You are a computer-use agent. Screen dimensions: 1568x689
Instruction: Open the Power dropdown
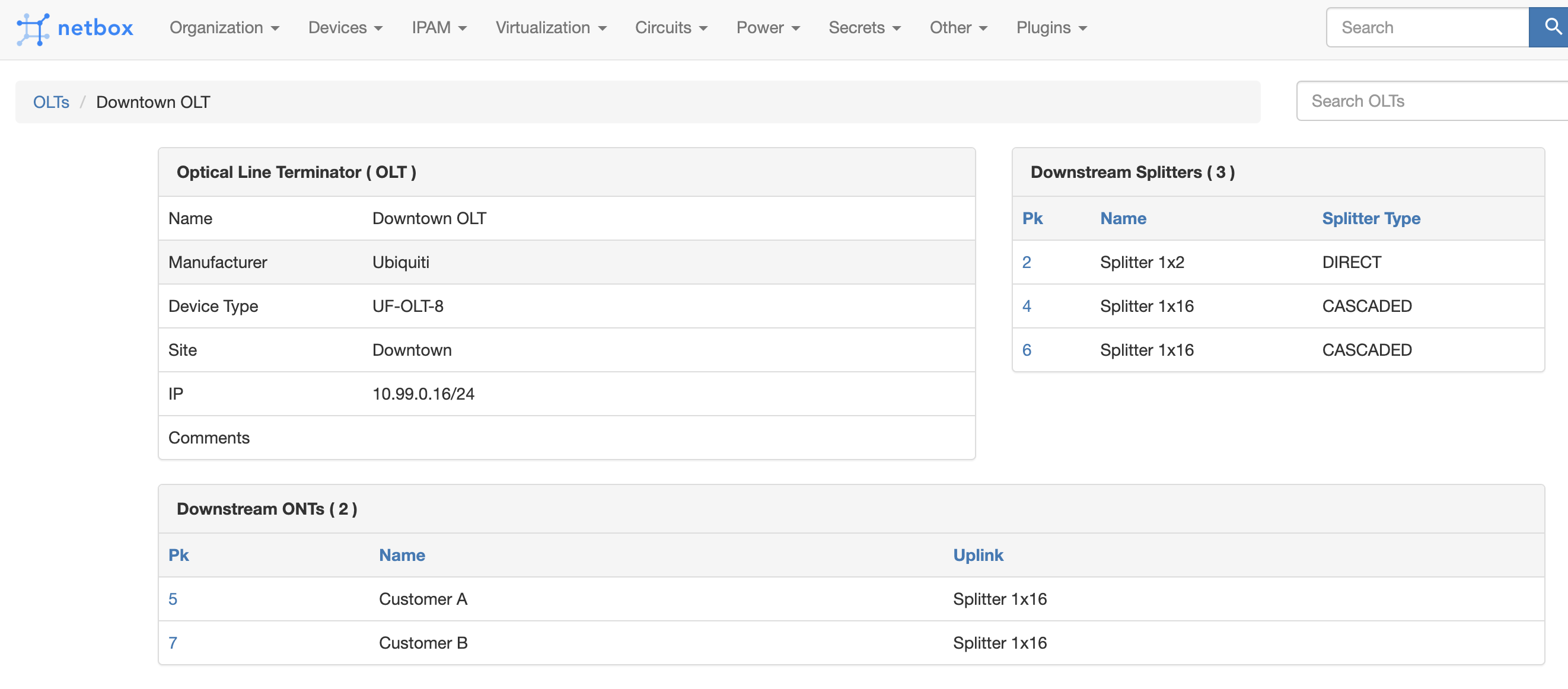click(768, 28)
